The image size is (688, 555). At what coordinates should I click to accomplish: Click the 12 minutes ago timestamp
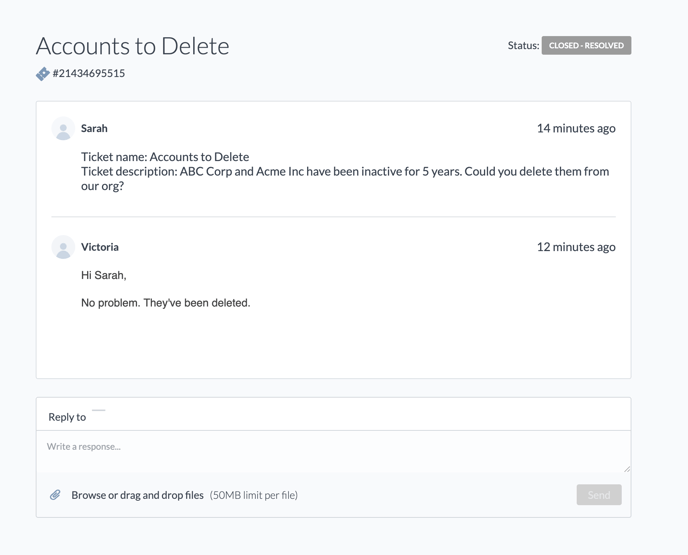[x=576, y=247]
